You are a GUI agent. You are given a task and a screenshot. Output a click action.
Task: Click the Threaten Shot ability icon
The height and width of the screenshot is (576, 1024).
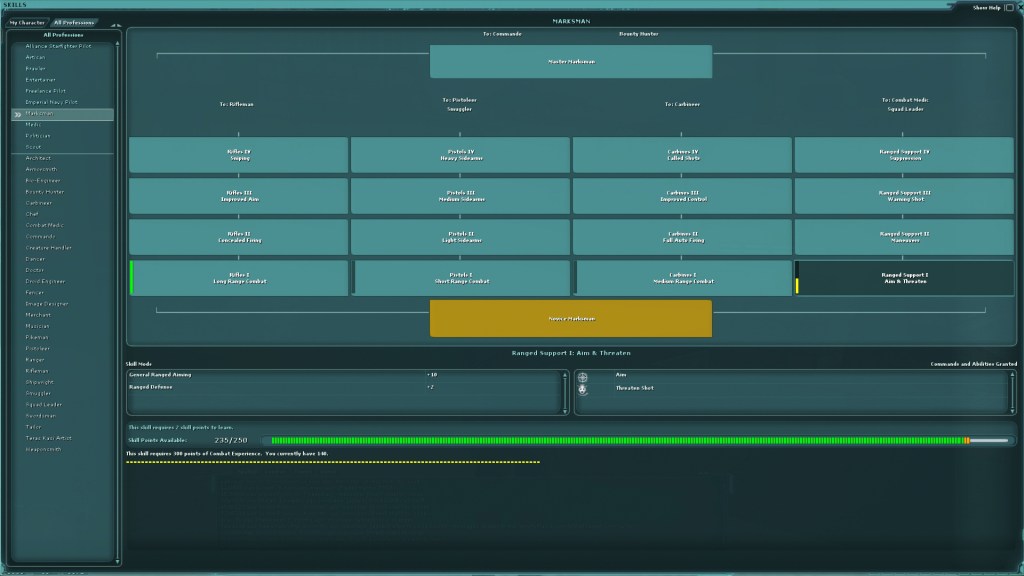[x=583, y=389]
